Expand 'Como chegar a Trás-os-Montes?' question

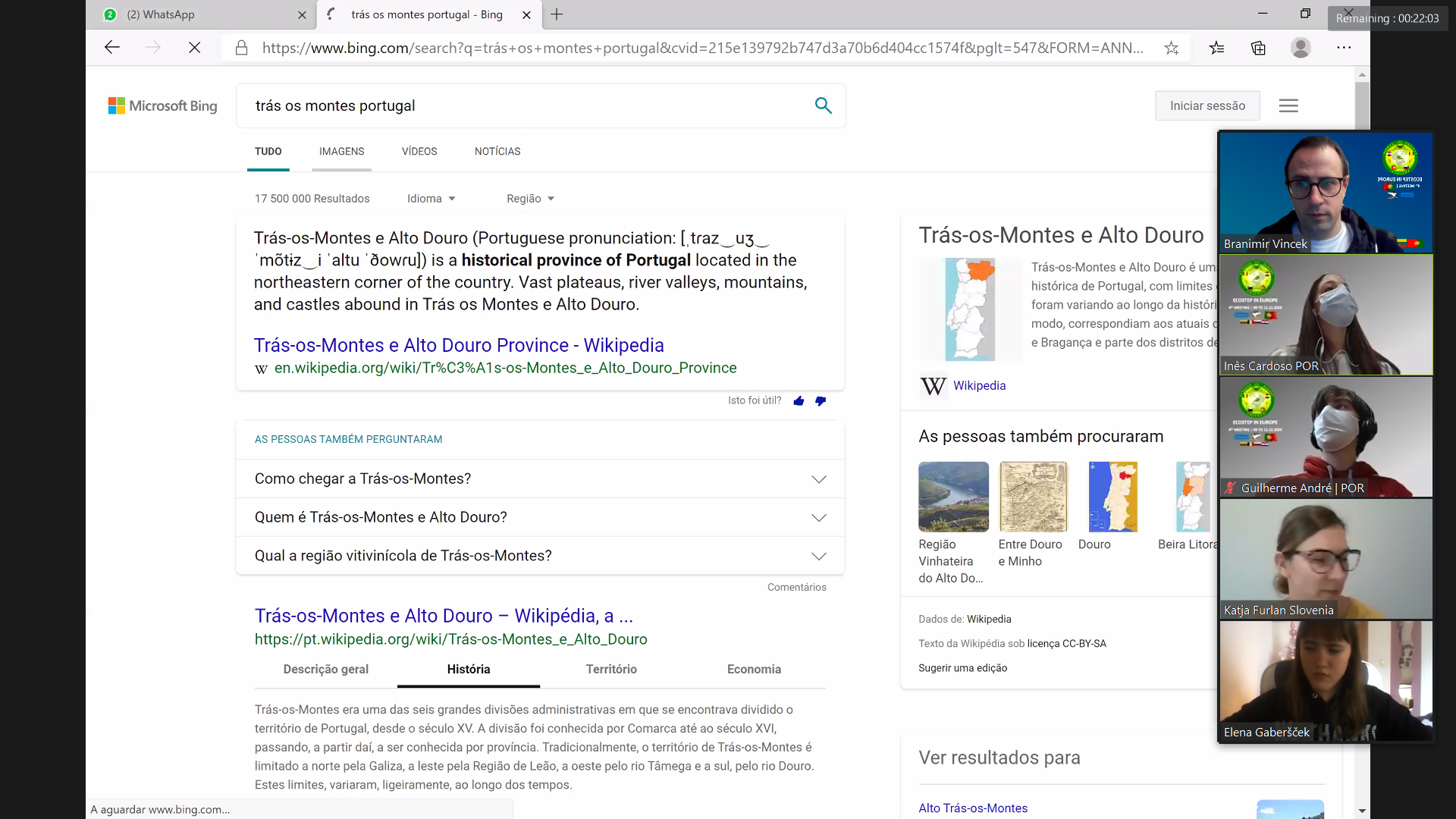[x=540, y=479]
